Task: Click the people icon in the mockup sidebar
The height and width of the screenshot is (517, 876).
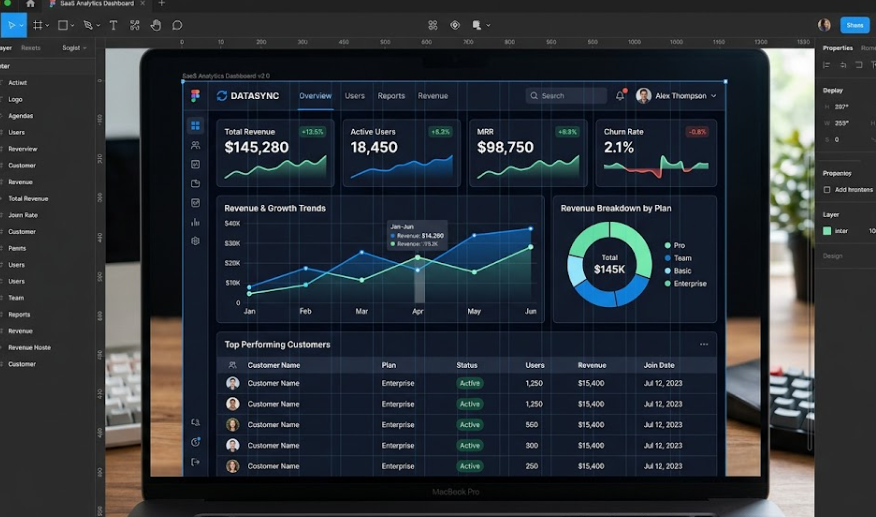Action: tap(195, 145)
